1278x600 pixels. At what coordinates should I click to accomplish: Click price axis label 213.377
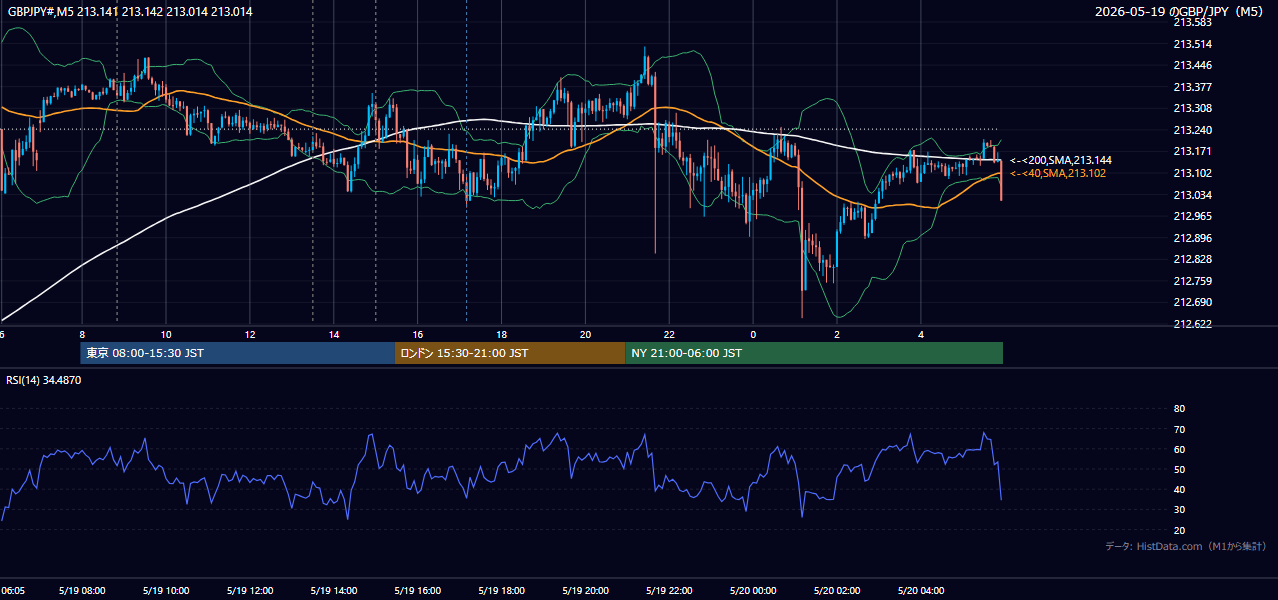pyautogui.click(x=1192, y=87)
